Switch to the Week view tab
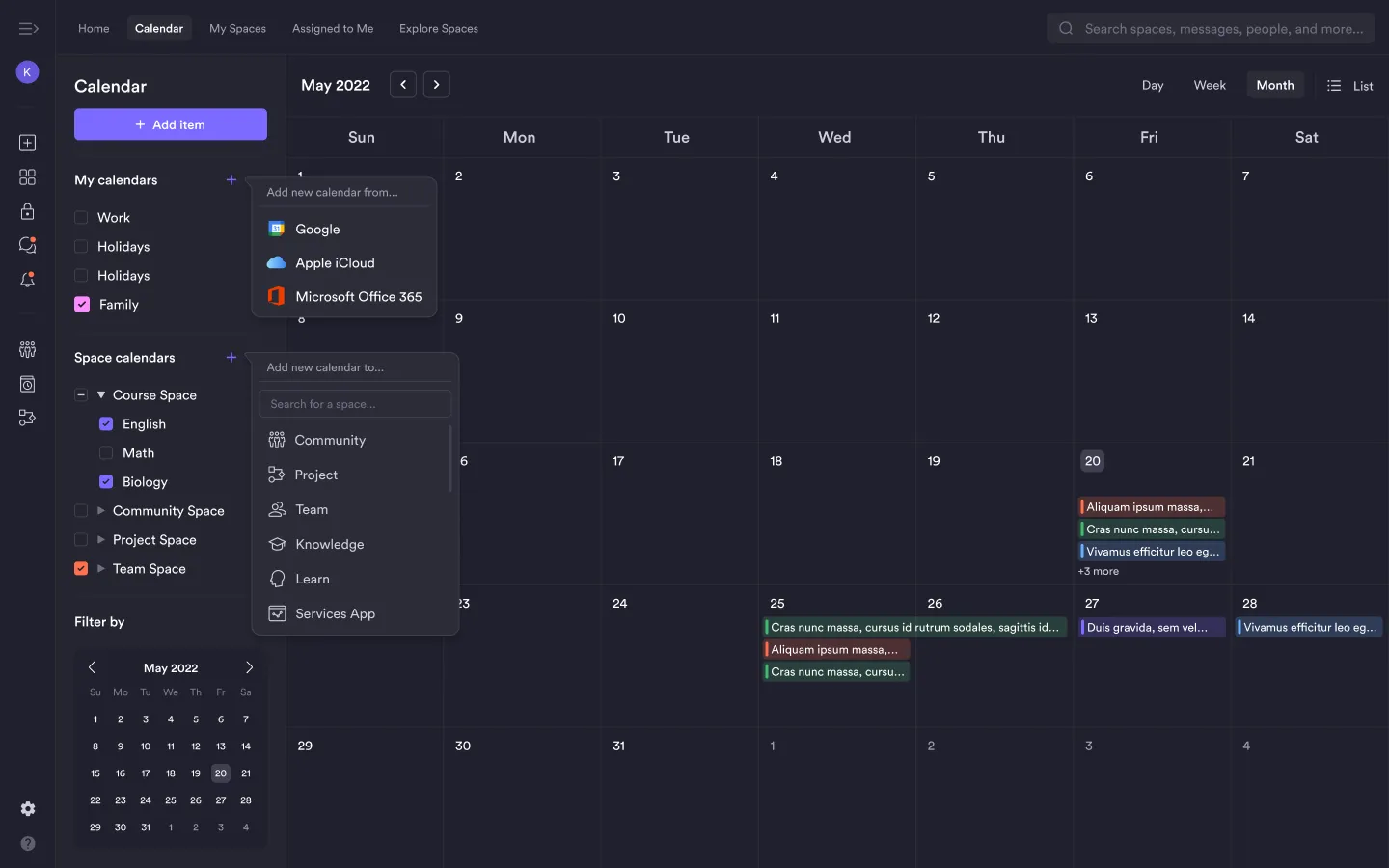The image size is (1389, 868). coord(1209,85)
